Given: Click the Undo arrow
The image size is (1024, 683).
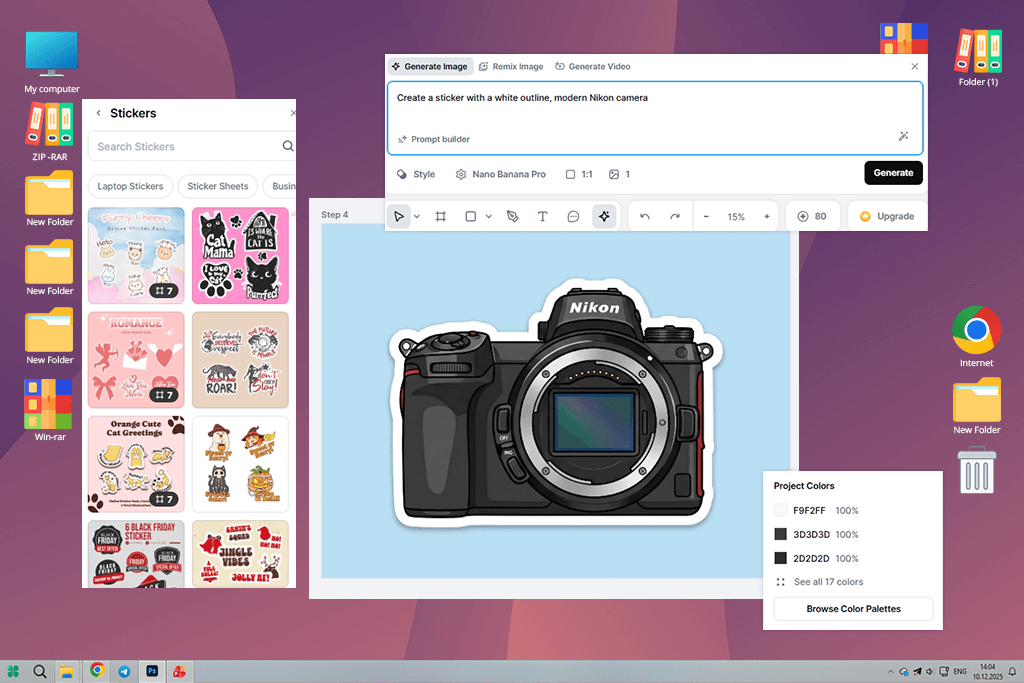Looking at the screenshot, I should point(645,216).
